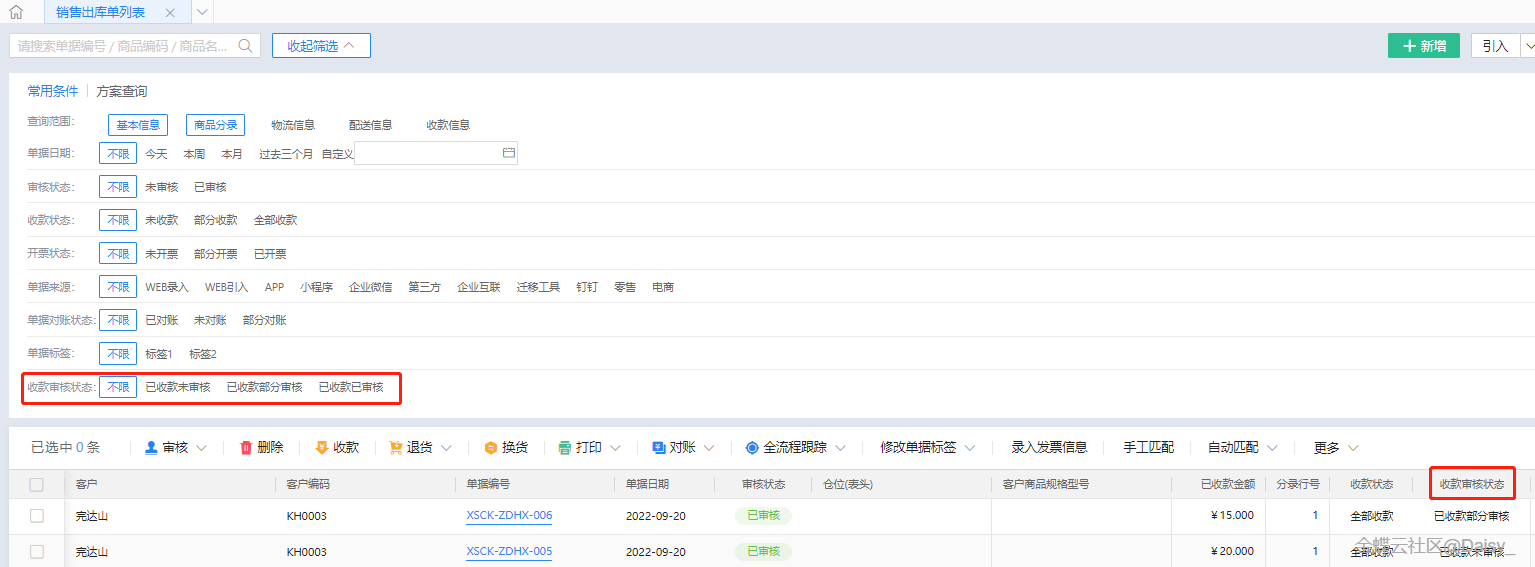
Task: Close the 销售出库单列表 tab
Action: click(x=170, y=13)
